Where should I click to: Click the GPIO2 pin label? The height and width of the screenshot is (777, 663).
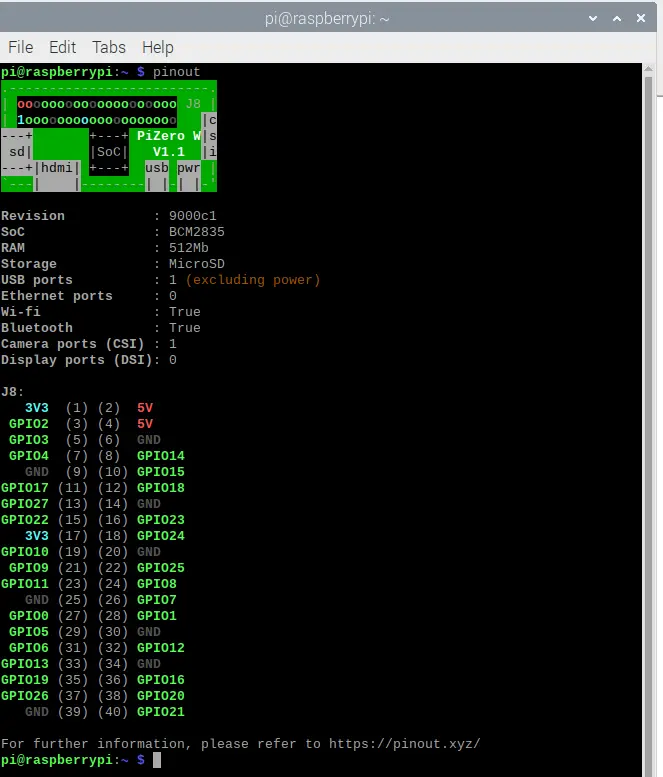29,424
